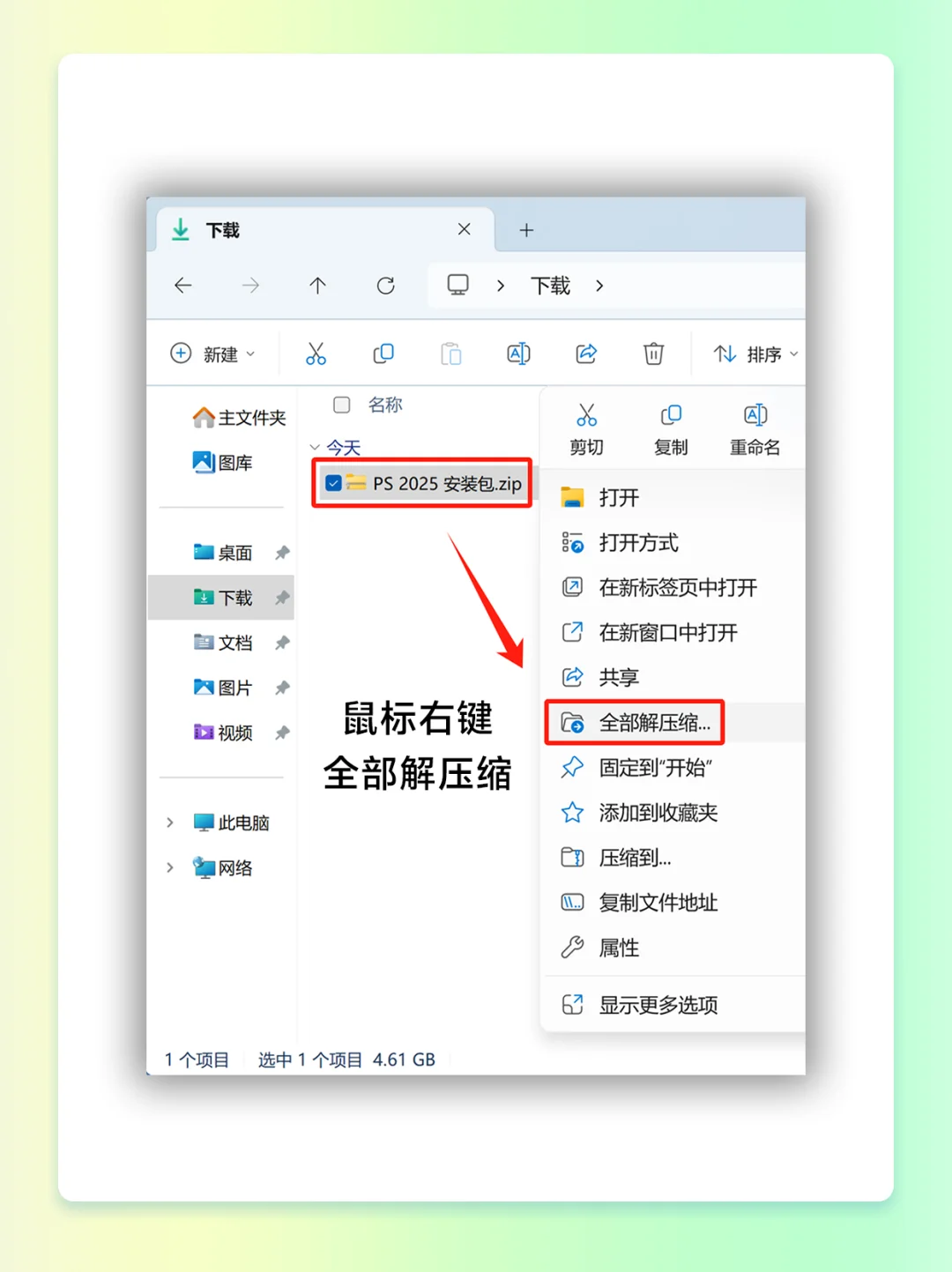Click the Copy icon in the toolbar
Screen dimensions: 952x1272
(383, 353)
